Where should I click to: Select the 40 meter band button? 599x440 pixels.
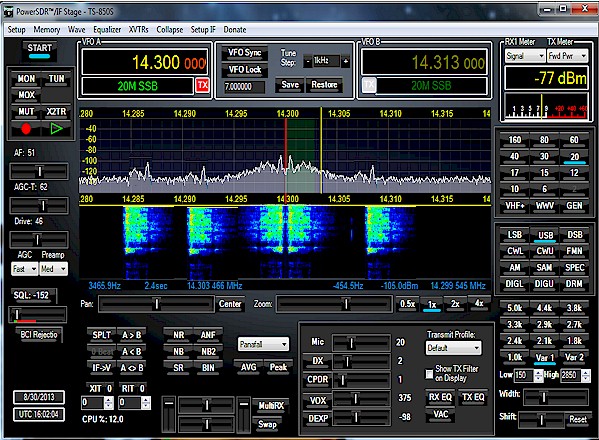pos(514,157)
